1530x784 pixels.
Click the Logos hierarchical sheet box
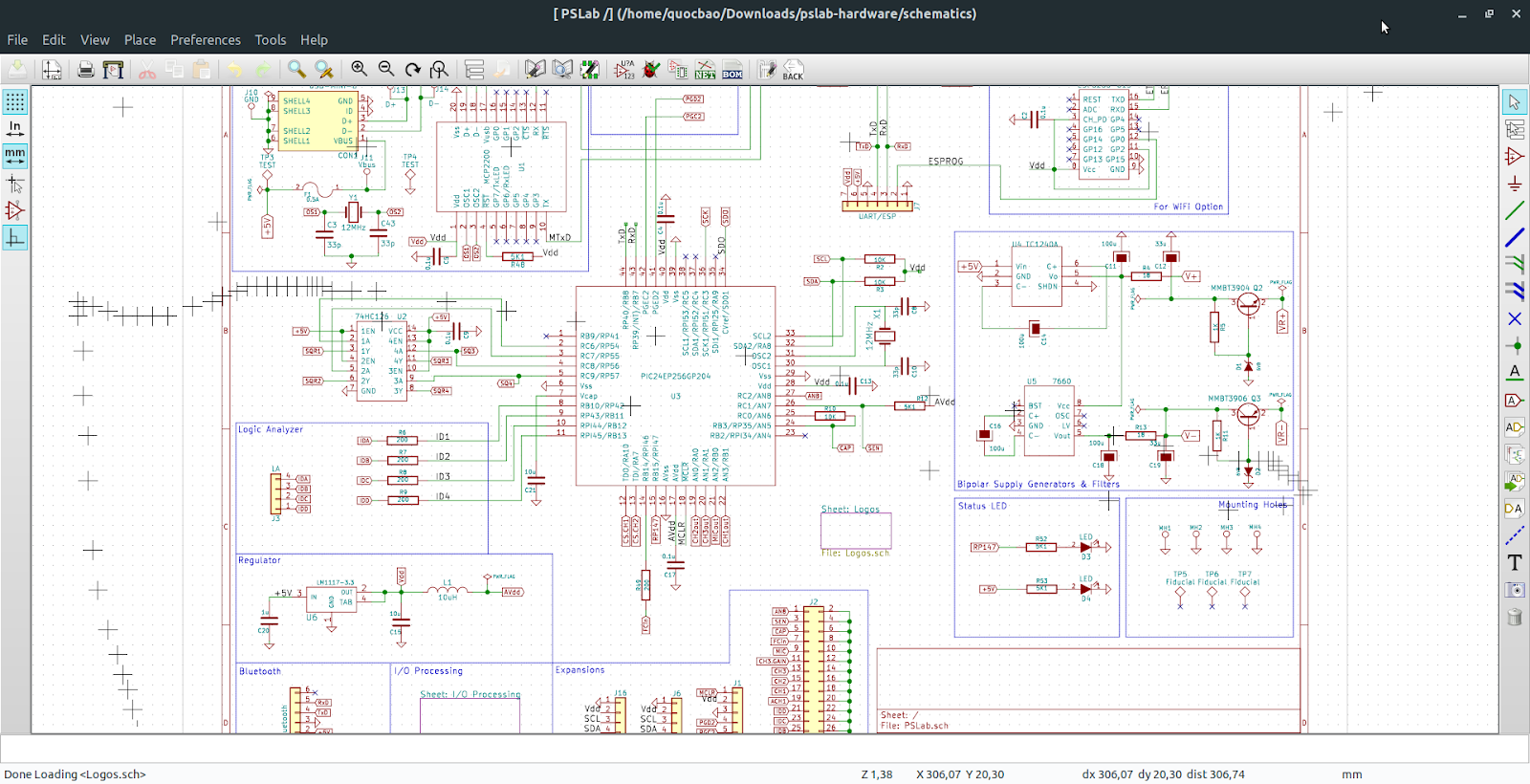pos(856,531)
